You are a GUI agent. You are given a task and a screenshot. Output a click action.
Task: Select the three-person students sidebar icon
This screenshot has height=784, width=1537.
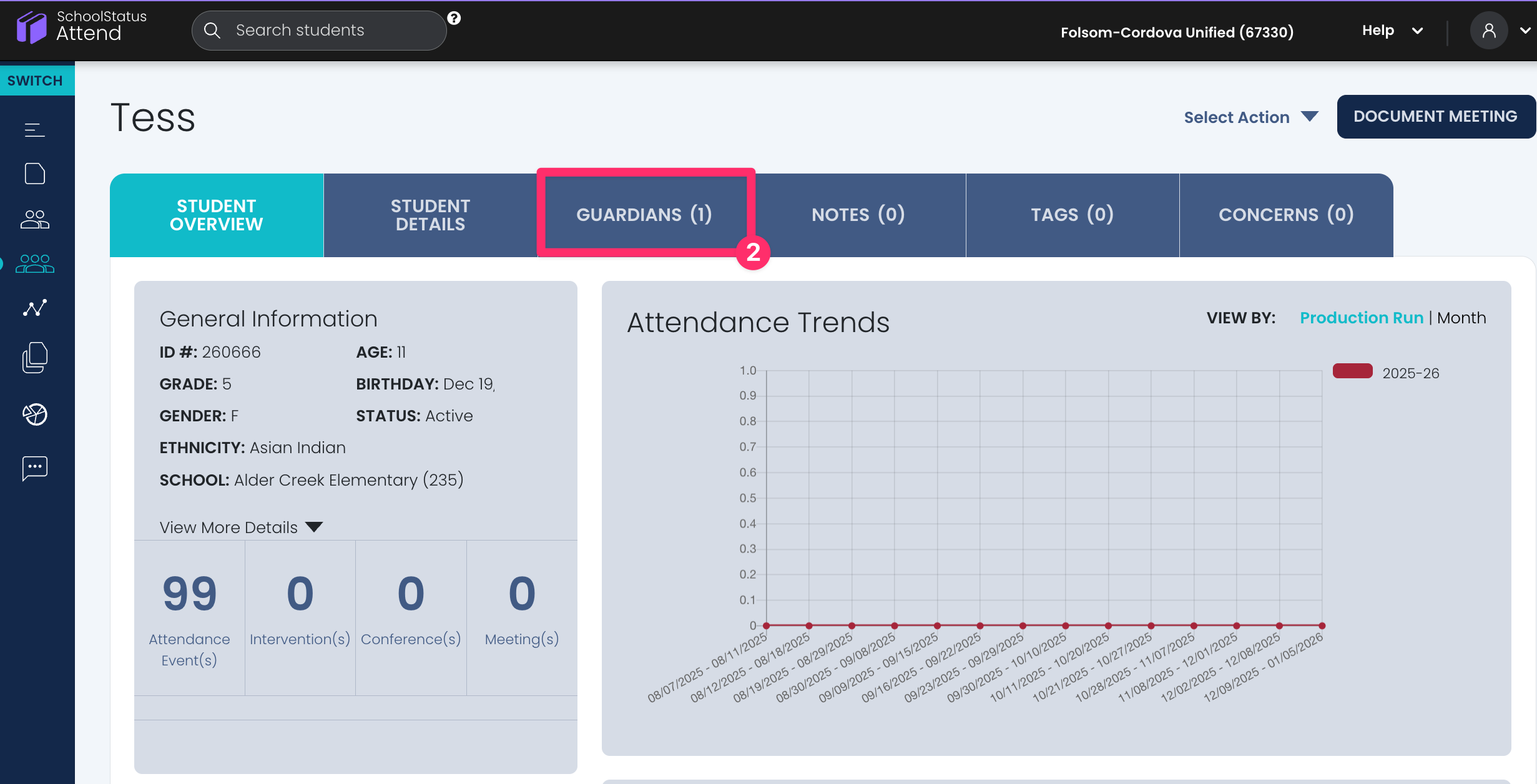(x=34, y=263)
